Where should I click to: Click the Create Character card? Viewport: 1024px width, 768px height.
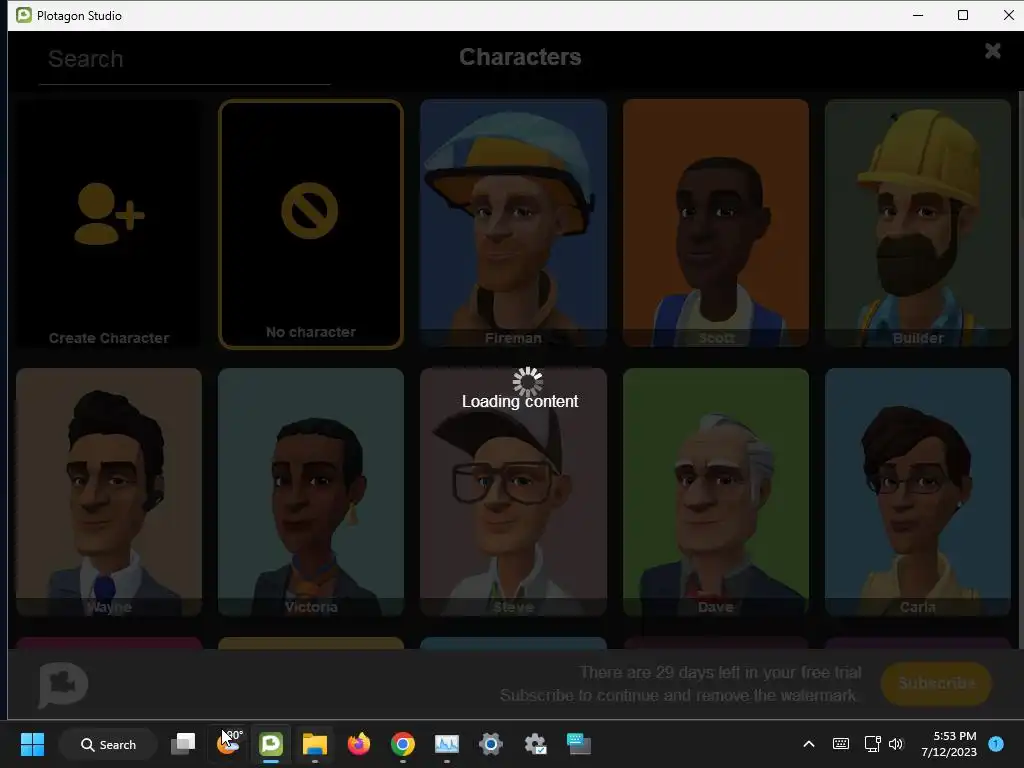click(109, 223)
